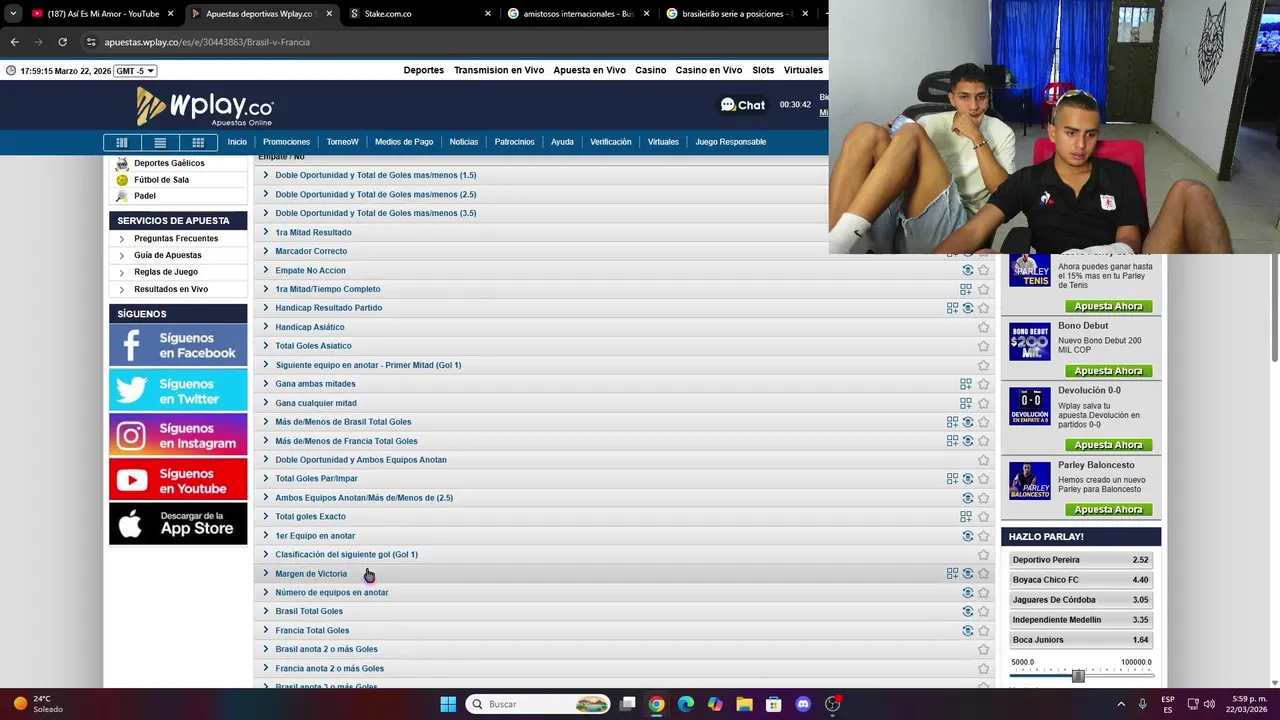The height and width of the screenshot is (720, 1280).
Task: Expand Doble Oportunidad y Total de Goles (1.5)
Action: coord(376,175)
